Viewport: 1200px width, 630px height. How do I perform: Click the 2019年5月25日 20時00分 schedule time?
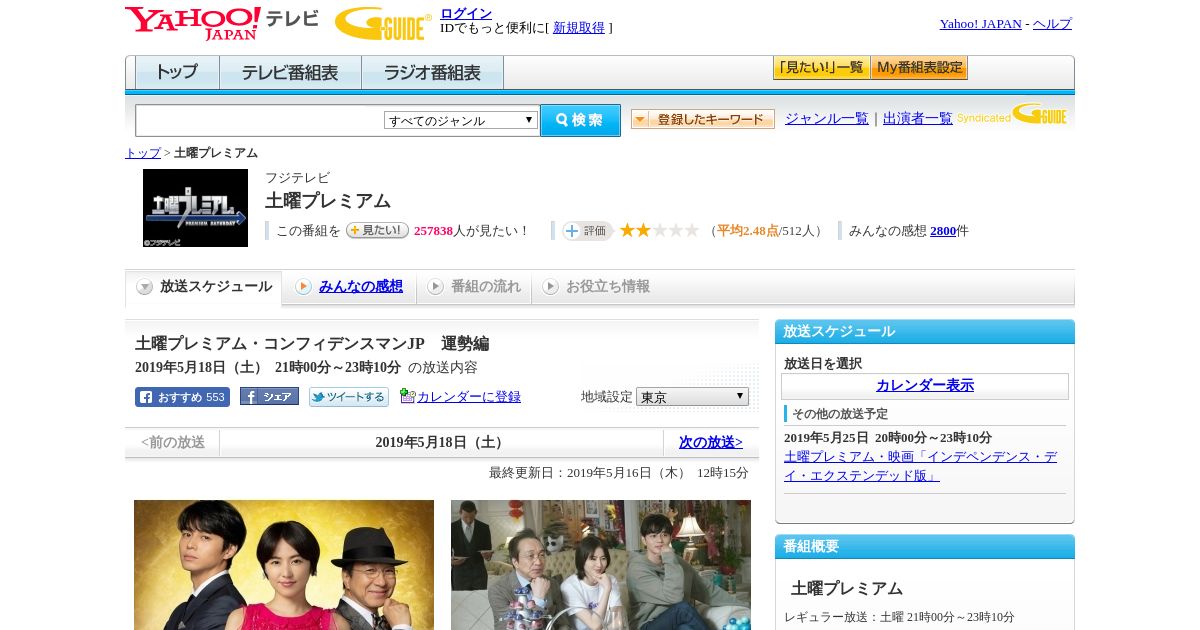(x=888, y=438)
